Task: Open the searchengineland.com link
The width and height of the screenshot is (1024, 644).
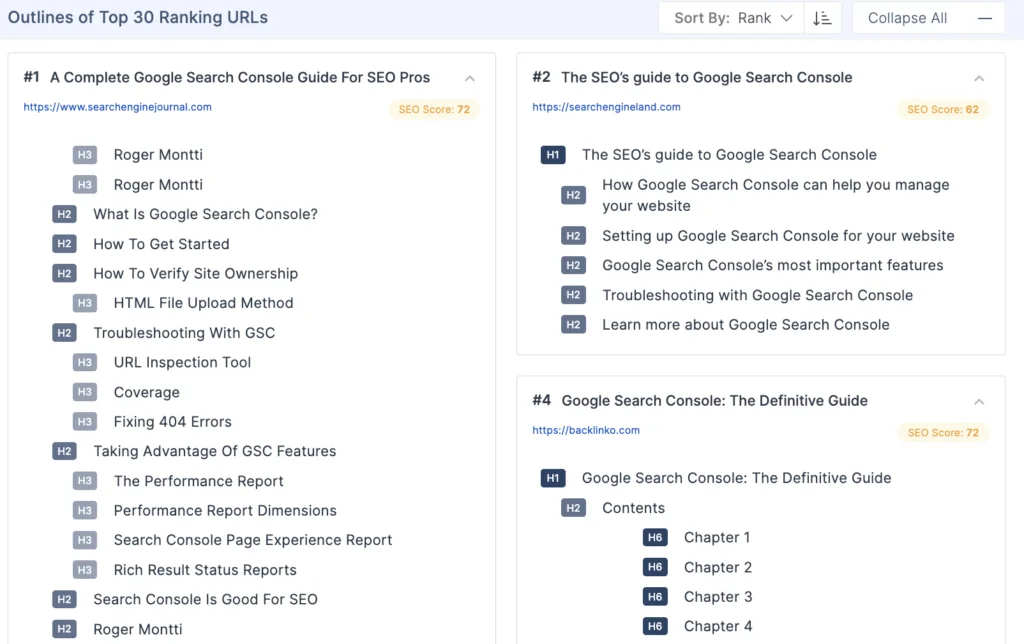Action: point(606,107)
